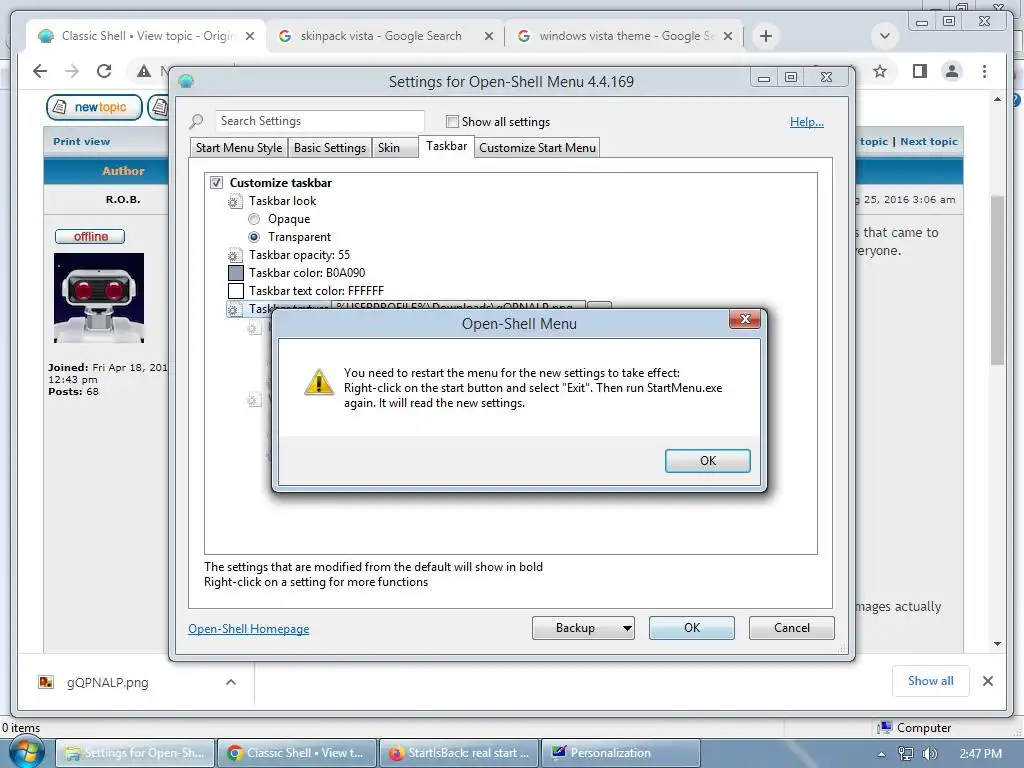1024x768 pixels.
Task: Open a new tab in Chrome
Action: pyautogui.click(x=766, y=36)
